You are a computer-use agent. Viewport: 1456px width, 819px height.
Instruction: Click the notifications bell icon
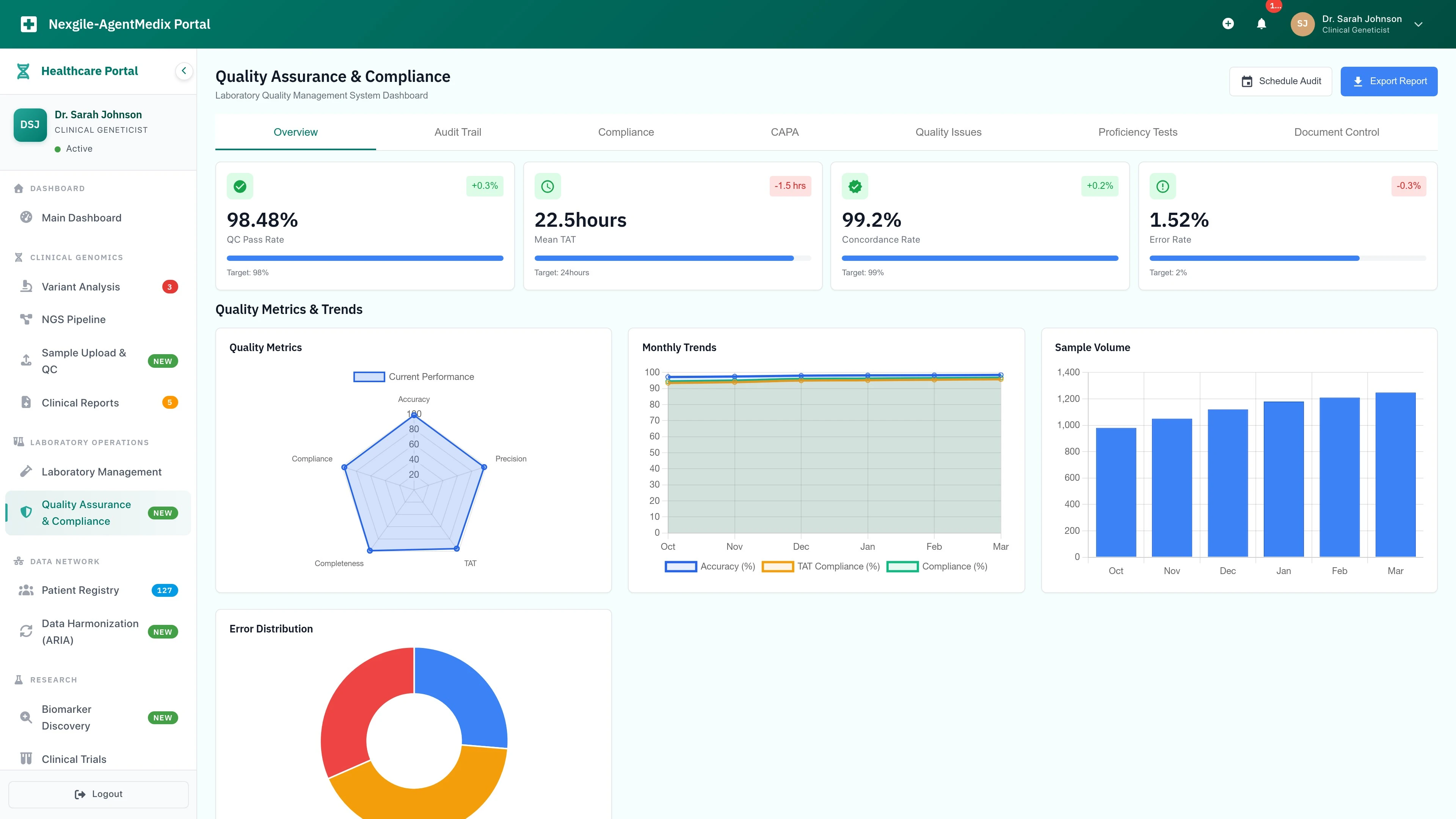tap(1261, 24)
